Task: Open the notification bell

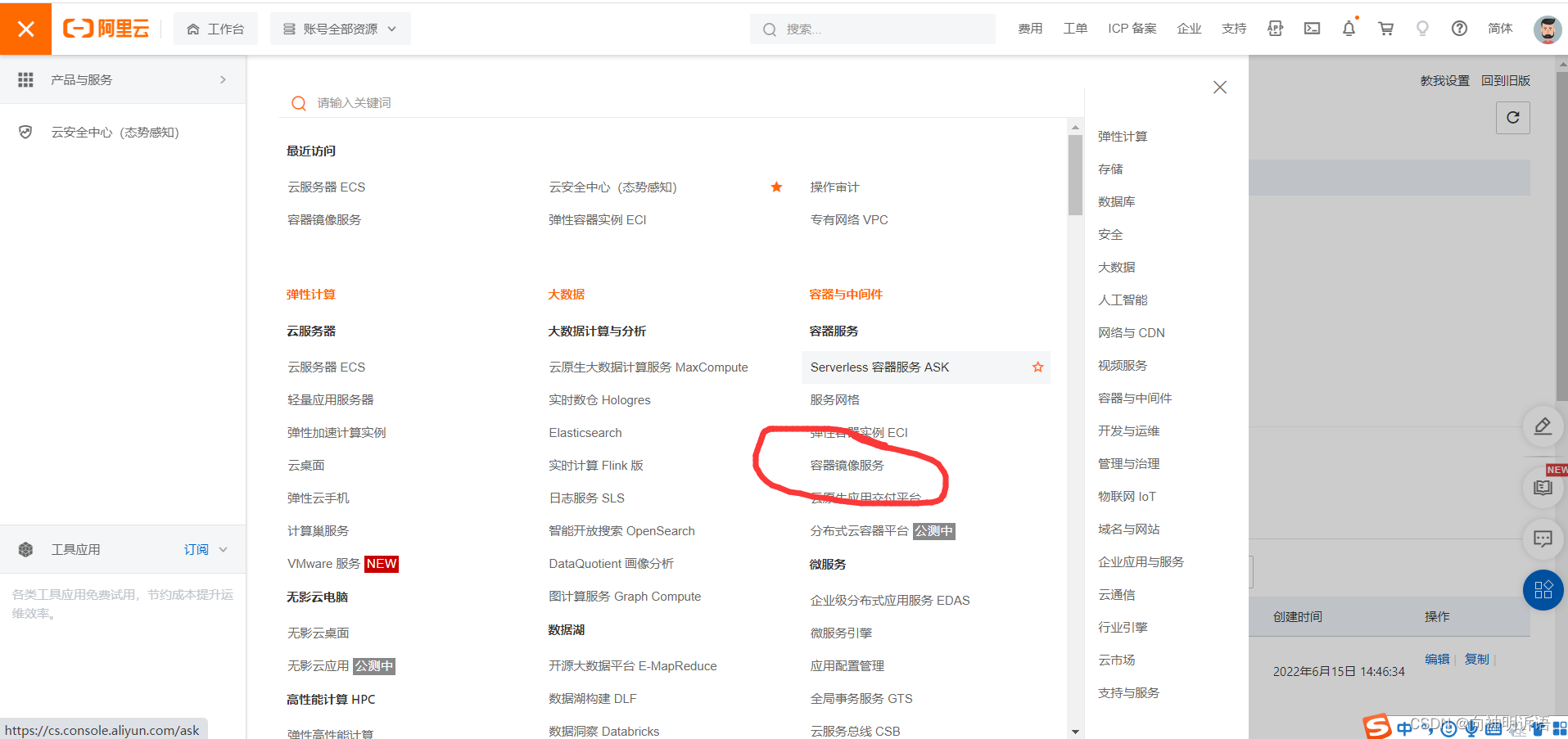Action: [1349, 29]
